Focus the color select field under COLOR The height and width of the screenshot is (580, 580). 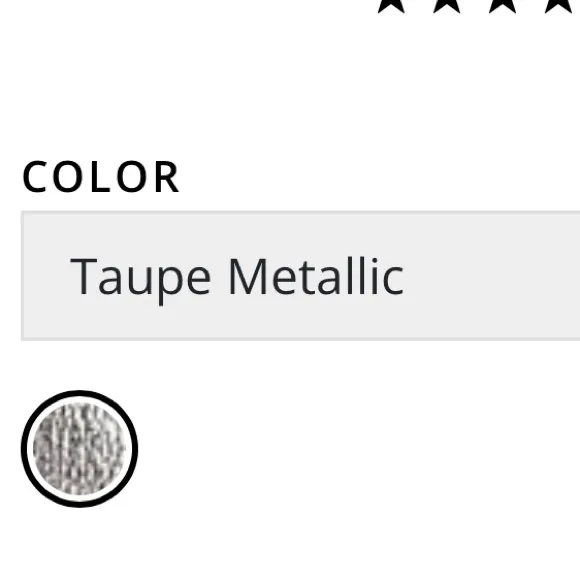coord(300,276)
